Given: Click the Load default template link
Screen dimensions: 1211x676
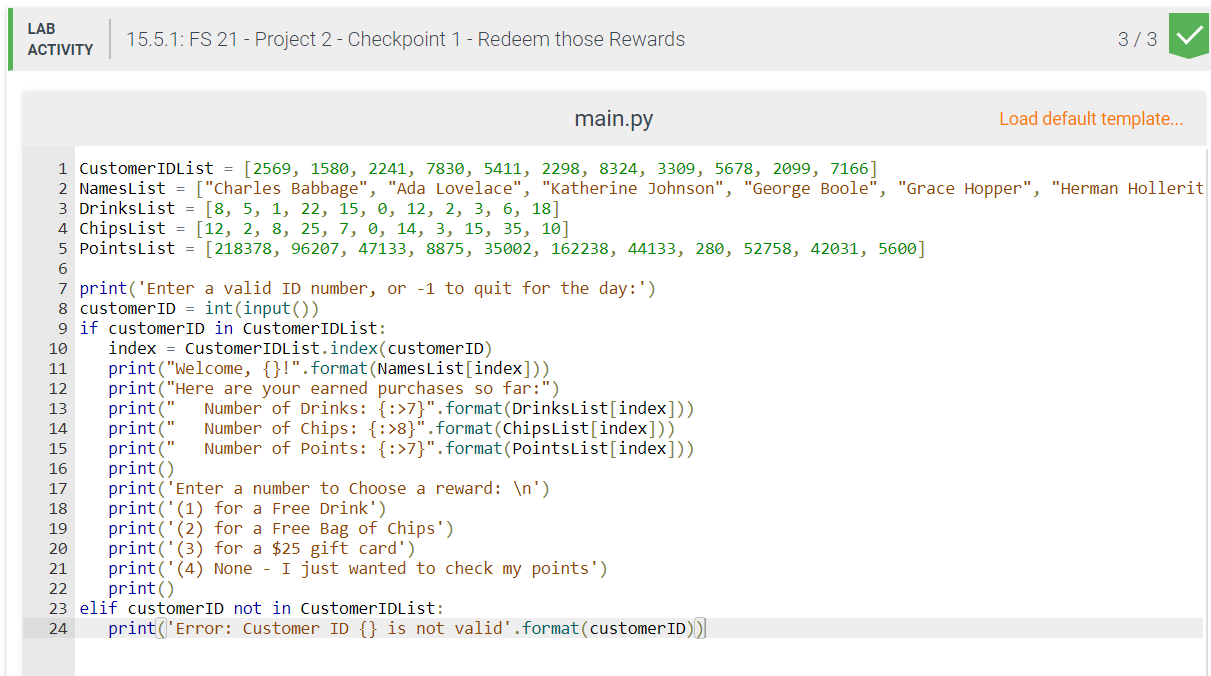Looking at the screenshot, I should 1091,118.
